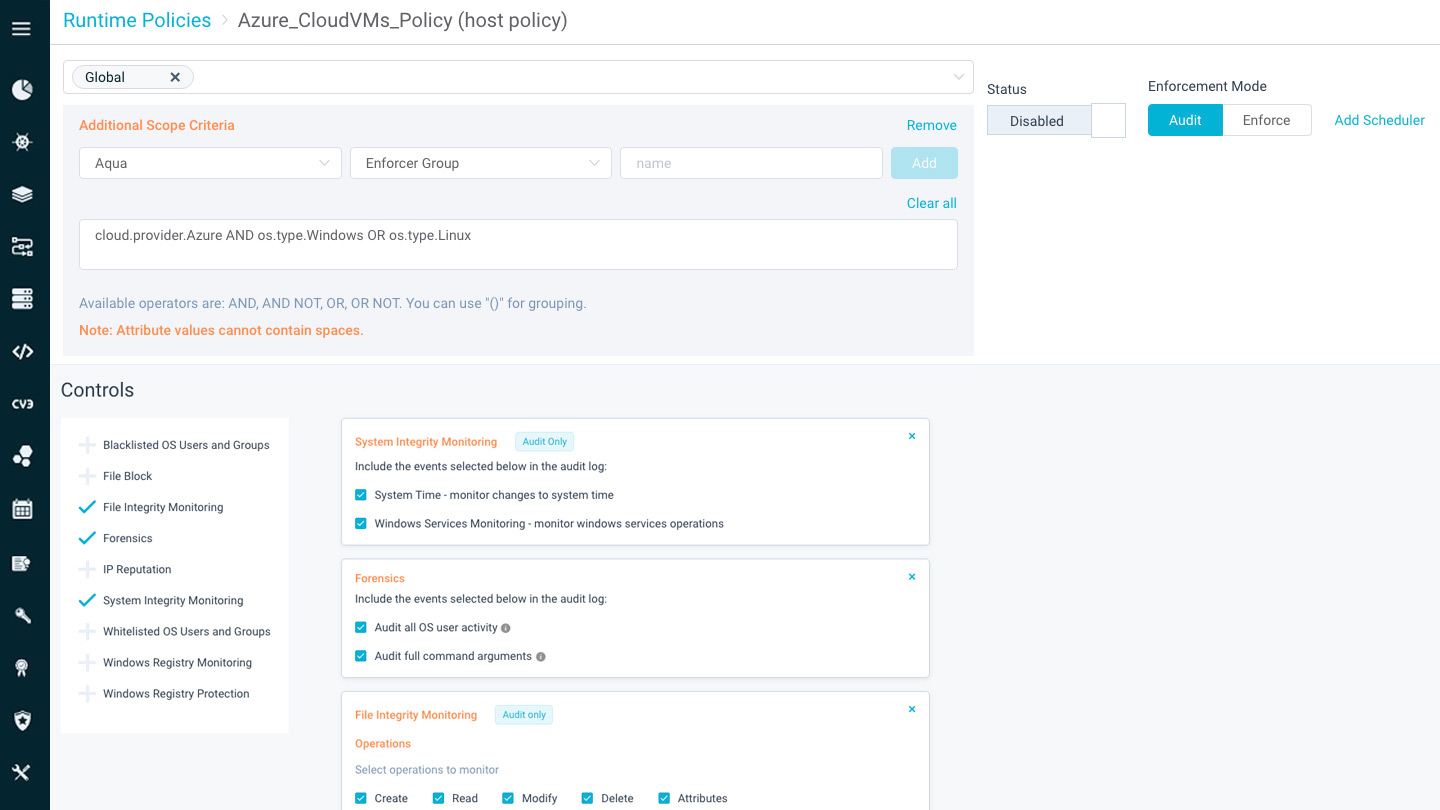Select Forensics in controls list
The height and width of the screenshot is (810, 1440).
coord(127,538)
